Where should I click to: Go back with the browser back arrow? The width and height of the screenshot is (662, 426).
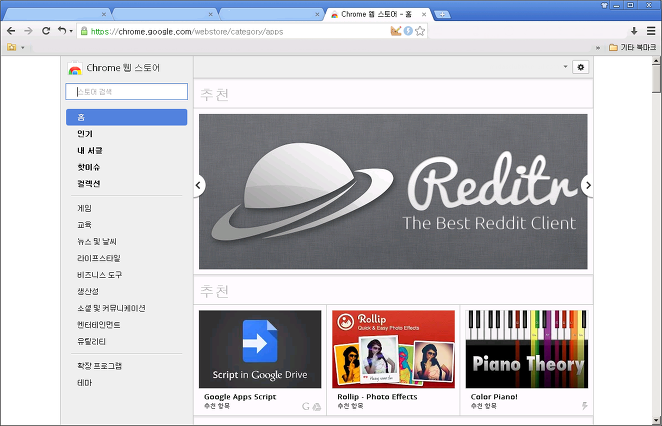11,31
